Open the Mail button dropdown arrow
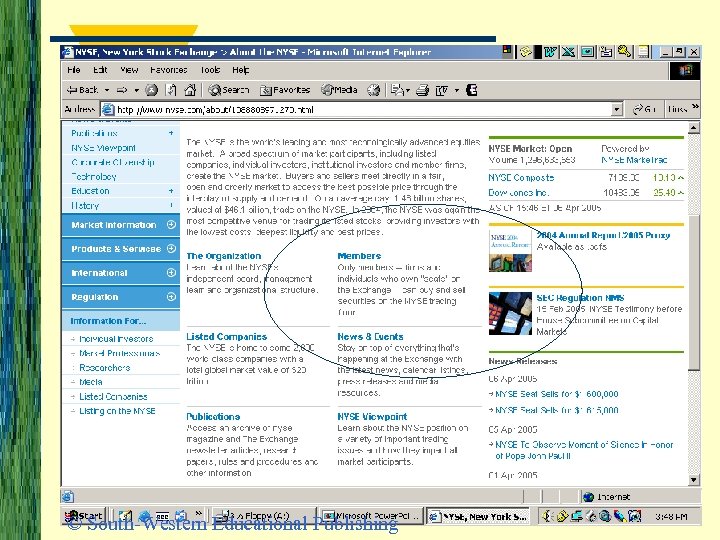 click(407, 90)
